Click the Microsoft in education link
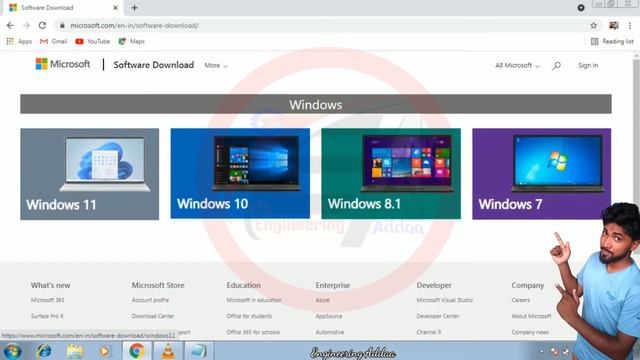Viewport: 640px width, 360px height. tap(254, 300)
